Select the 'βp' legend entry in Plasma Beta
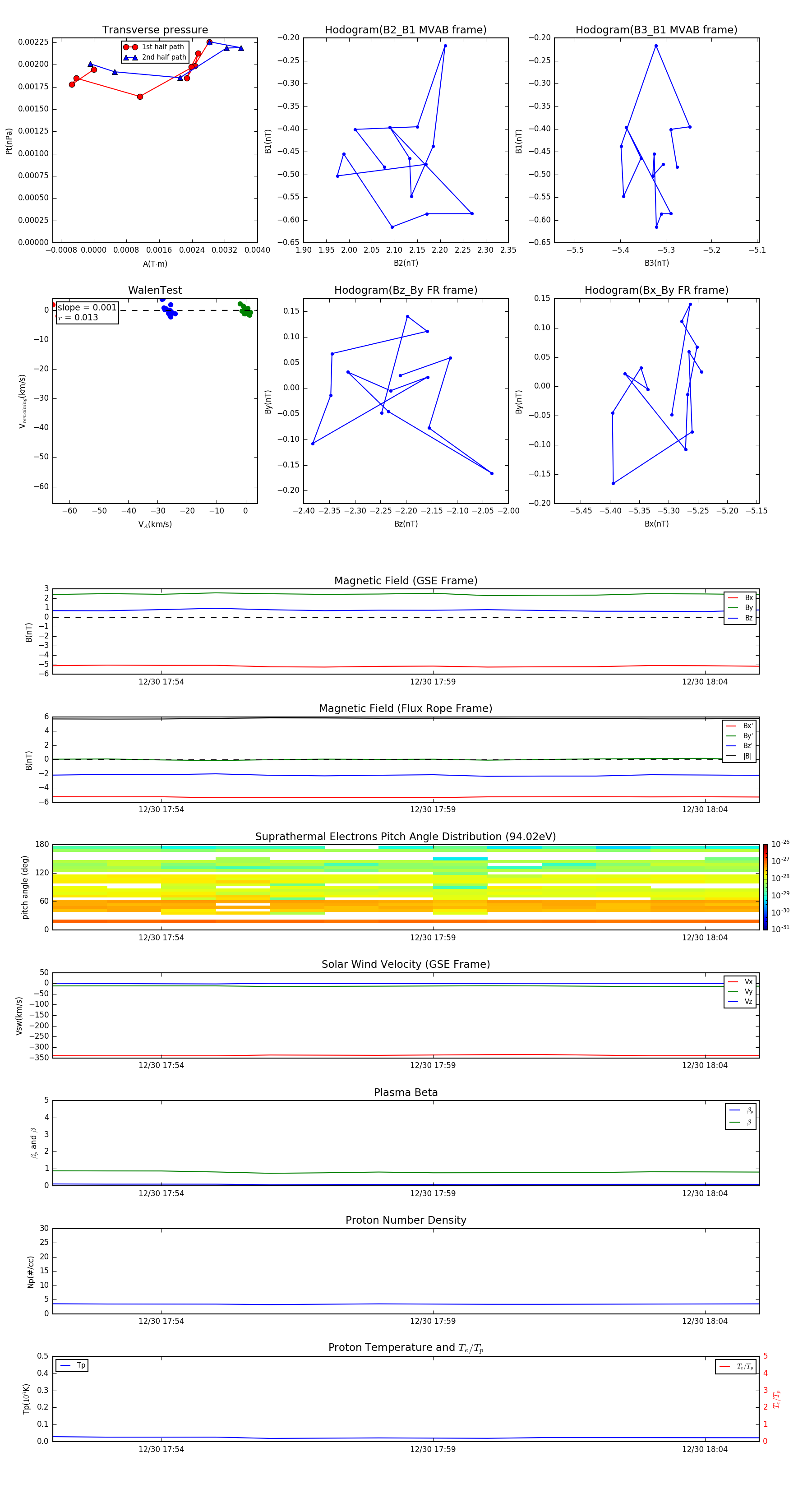The height and width of the screenshot is (1489, 812). (x=741, y=1110)
